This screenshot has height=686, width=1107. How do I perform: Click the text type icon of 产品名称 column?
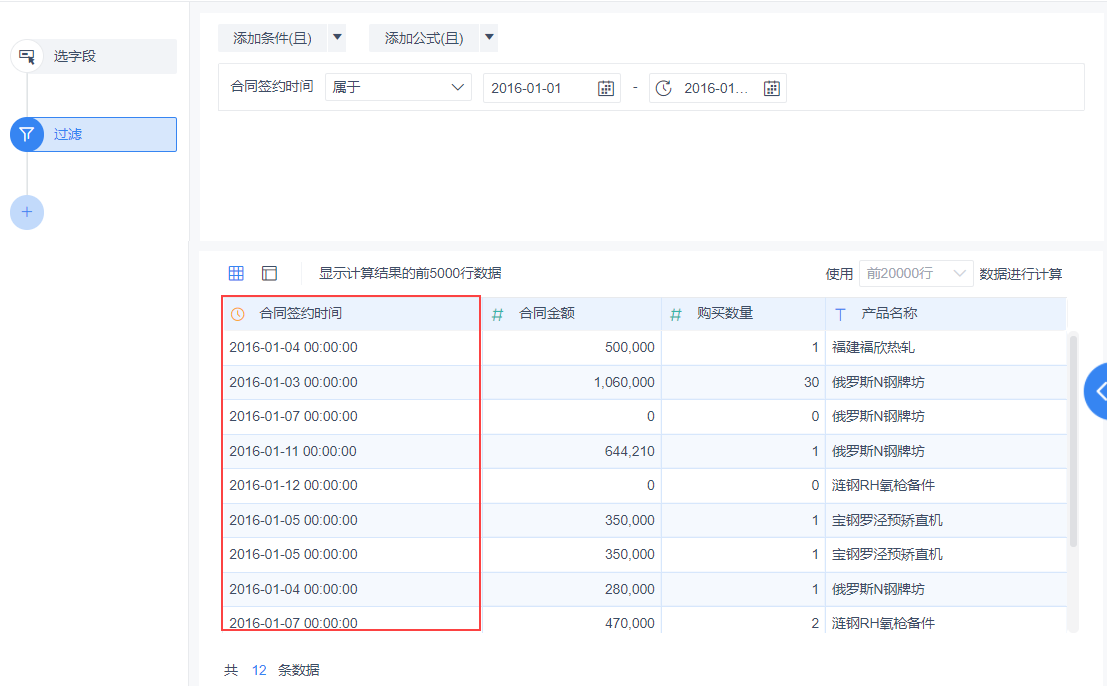click(840, 314)
